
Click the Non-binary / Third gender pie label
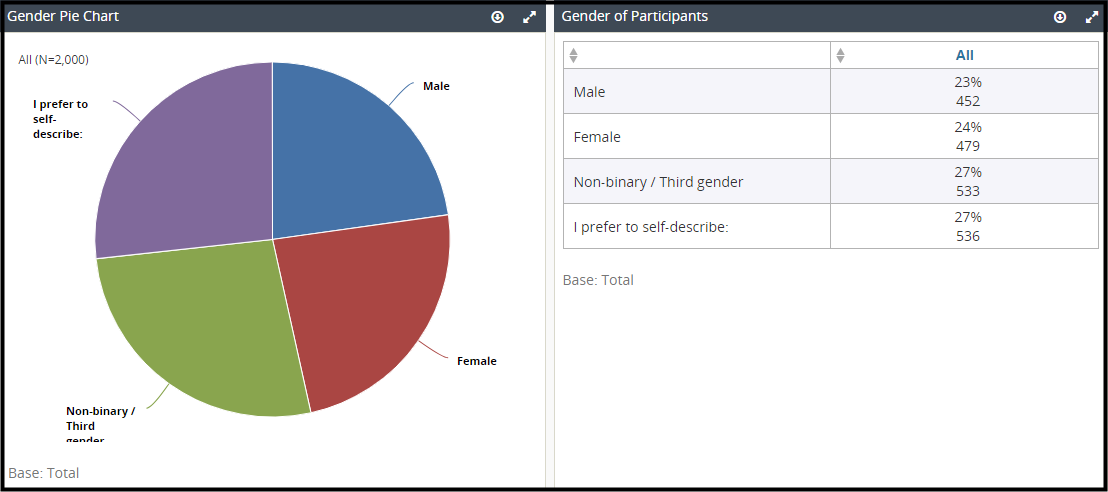(100, 425)
